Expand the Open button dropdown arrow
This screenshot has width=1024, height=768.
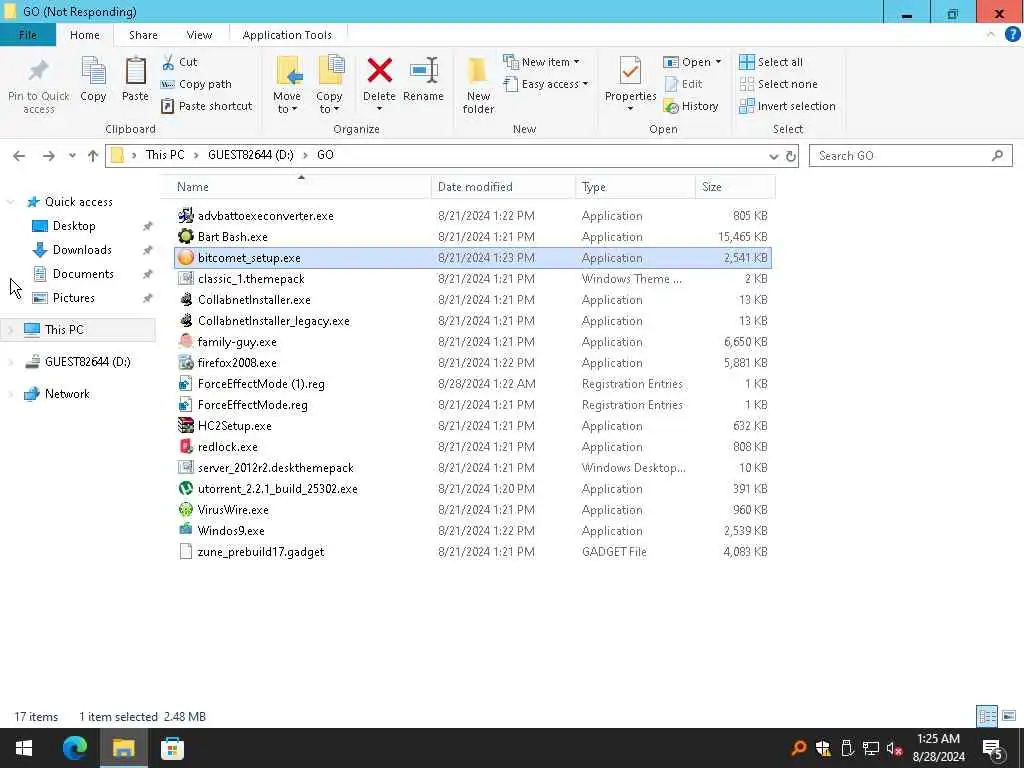pos(718,62)
